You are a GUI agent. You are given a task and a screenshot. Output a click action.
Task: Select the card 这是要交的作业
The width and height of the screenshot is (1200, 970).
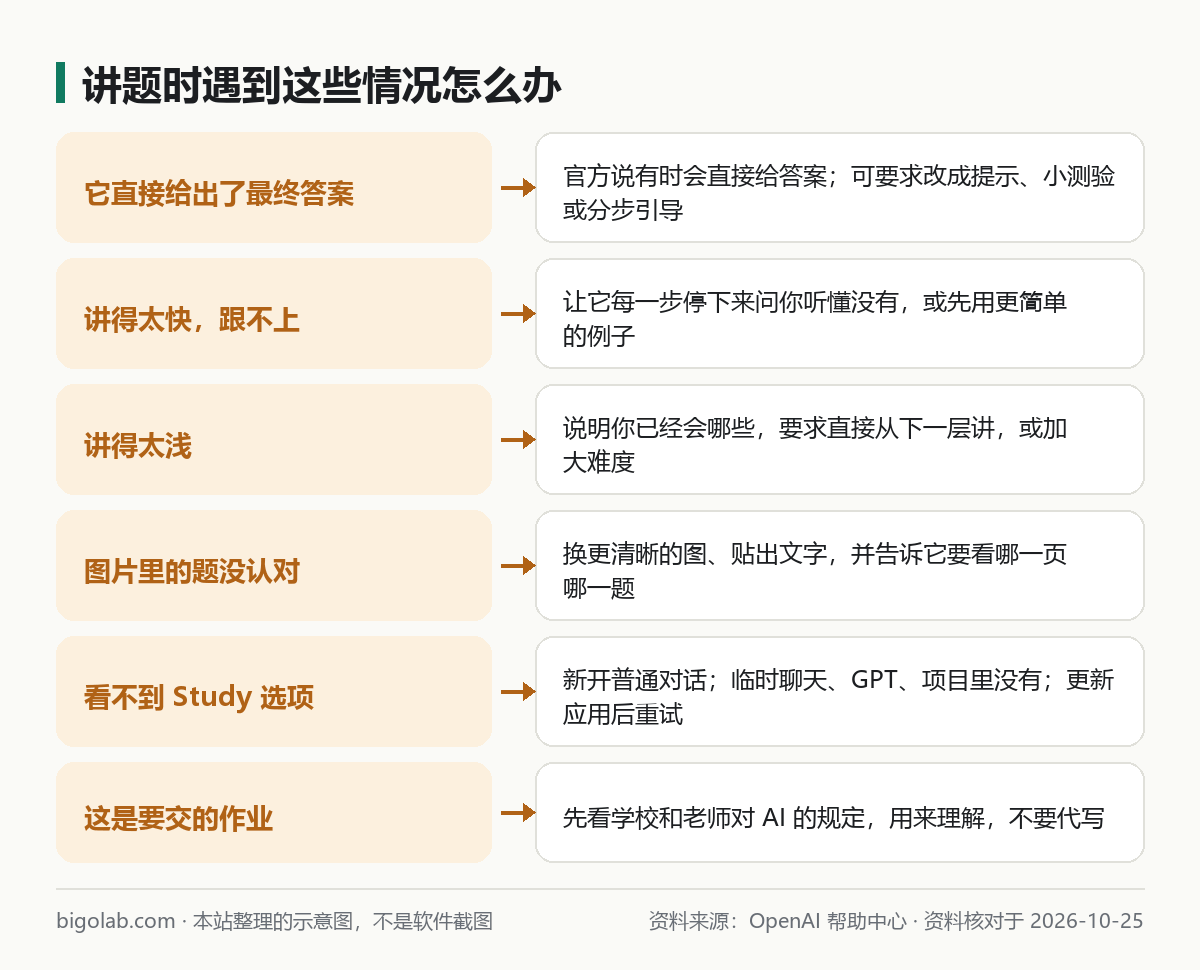click(x=274, y=812)
